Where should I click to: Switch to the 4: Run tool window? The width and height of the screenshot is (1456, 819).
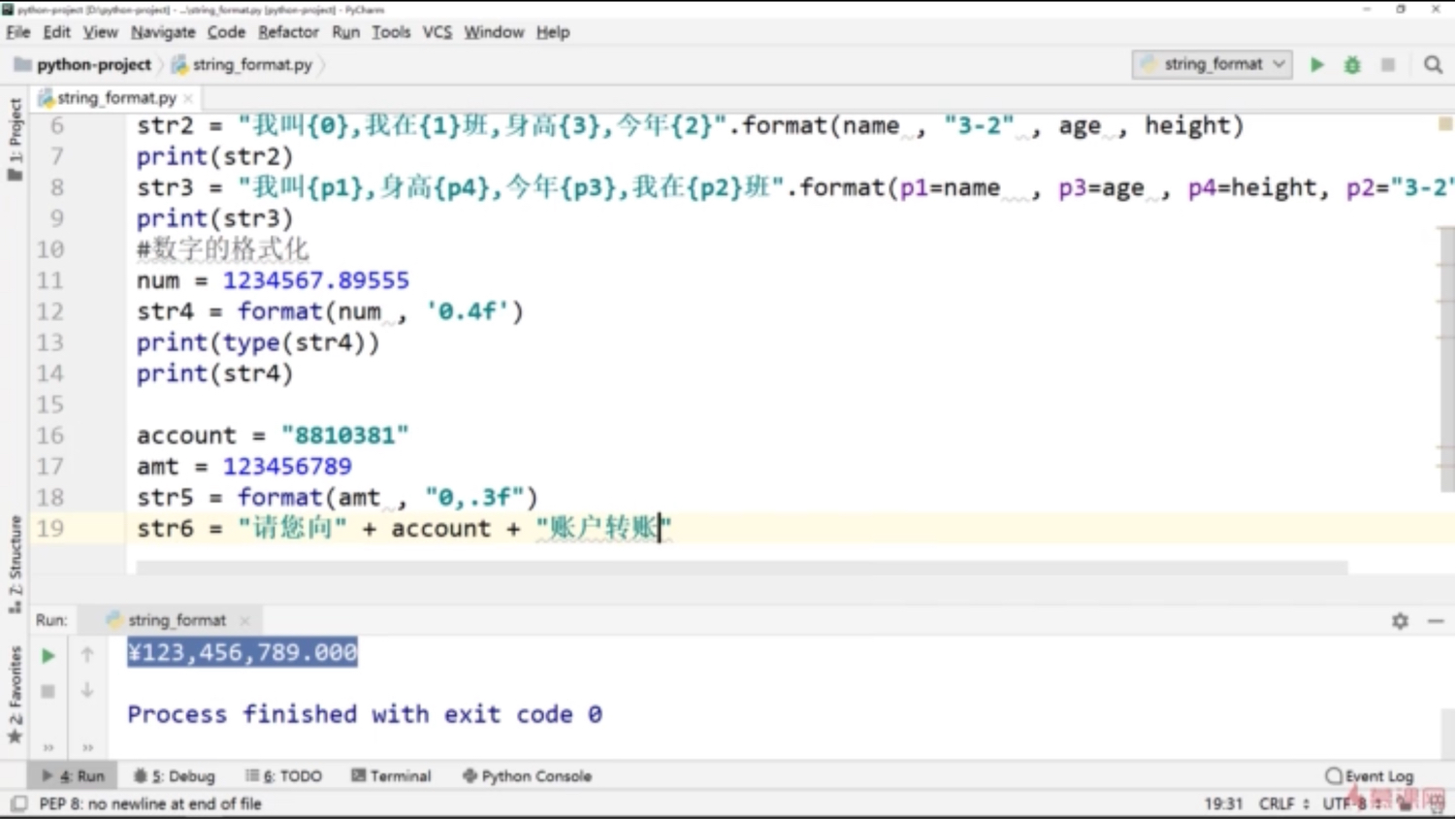(73, 776)
